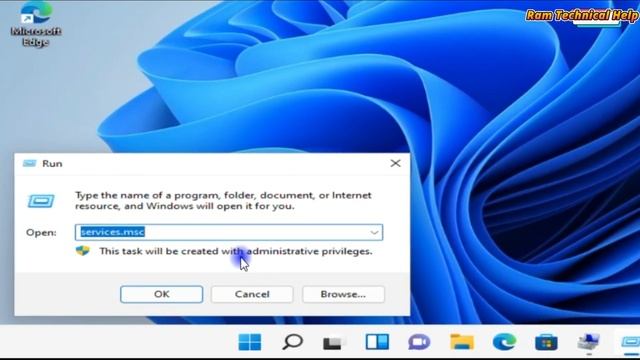This screenshot has height=360, width=640.
Task: Open Widgets panel from taskbar
Action: tap(377, 342)
